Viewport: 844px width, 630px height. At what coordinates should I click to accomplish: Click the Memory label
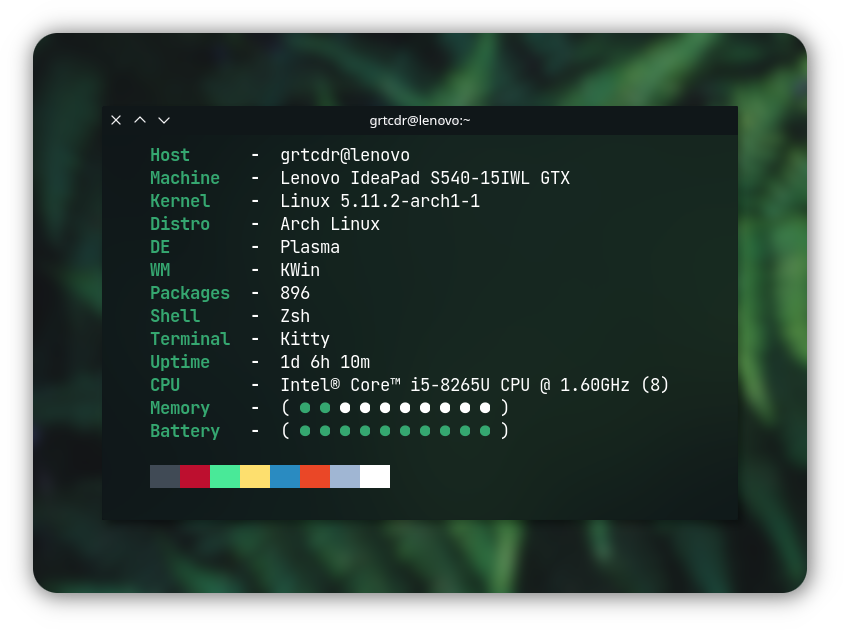(x=180, y=408)
